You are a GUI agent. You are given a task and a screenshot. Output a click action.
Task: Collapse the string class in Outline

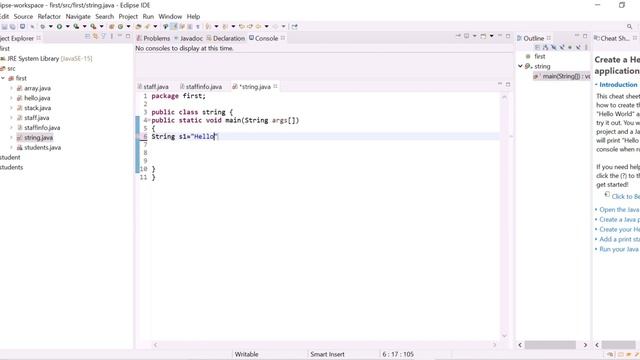coord(520,66)
